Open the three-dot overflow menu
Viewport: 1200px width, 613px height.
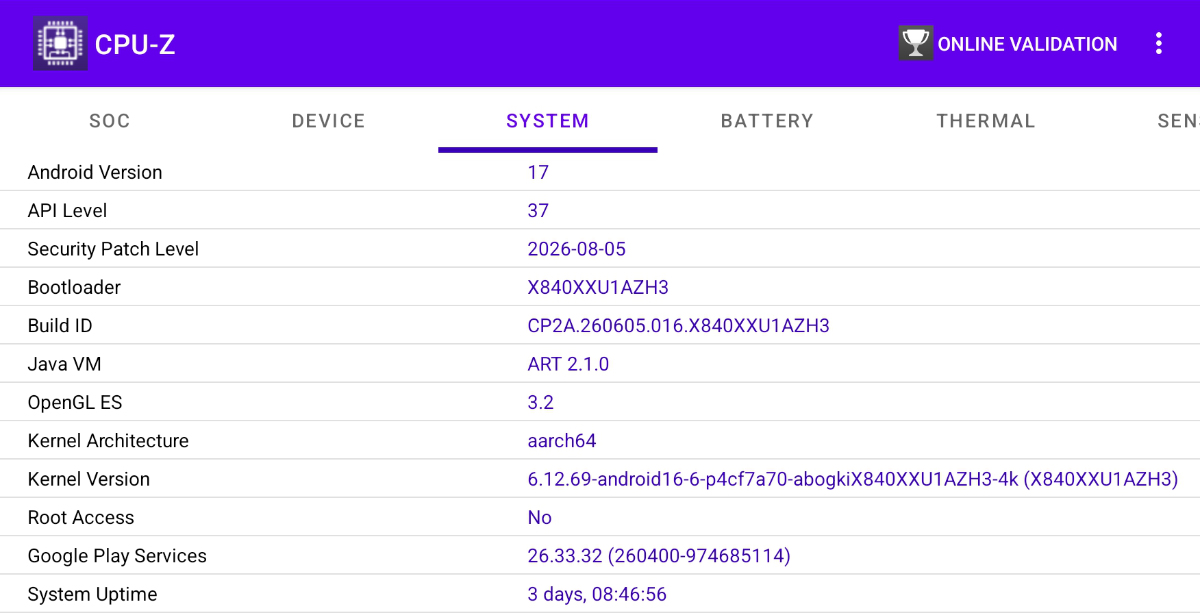(x=1159, y=43)
